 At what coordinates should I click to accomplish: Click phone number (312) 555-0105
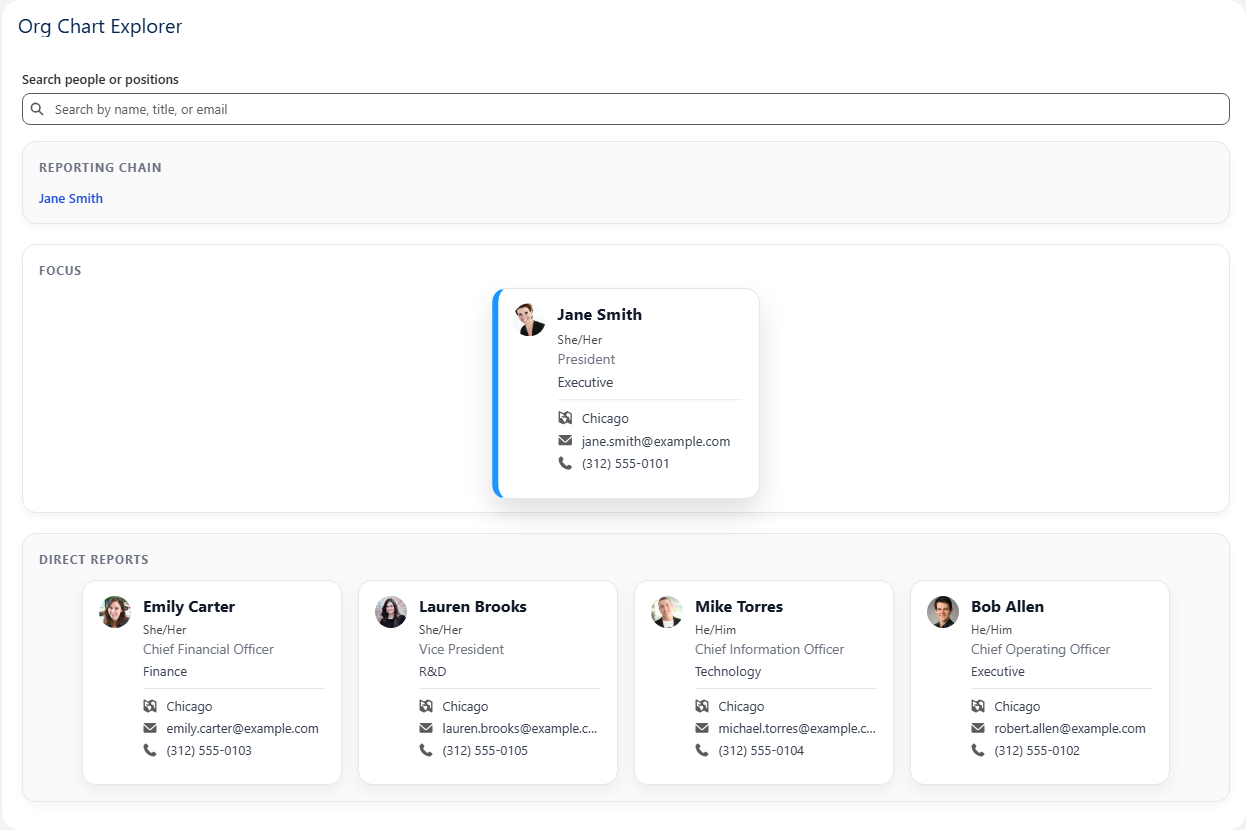pos(485,750)
